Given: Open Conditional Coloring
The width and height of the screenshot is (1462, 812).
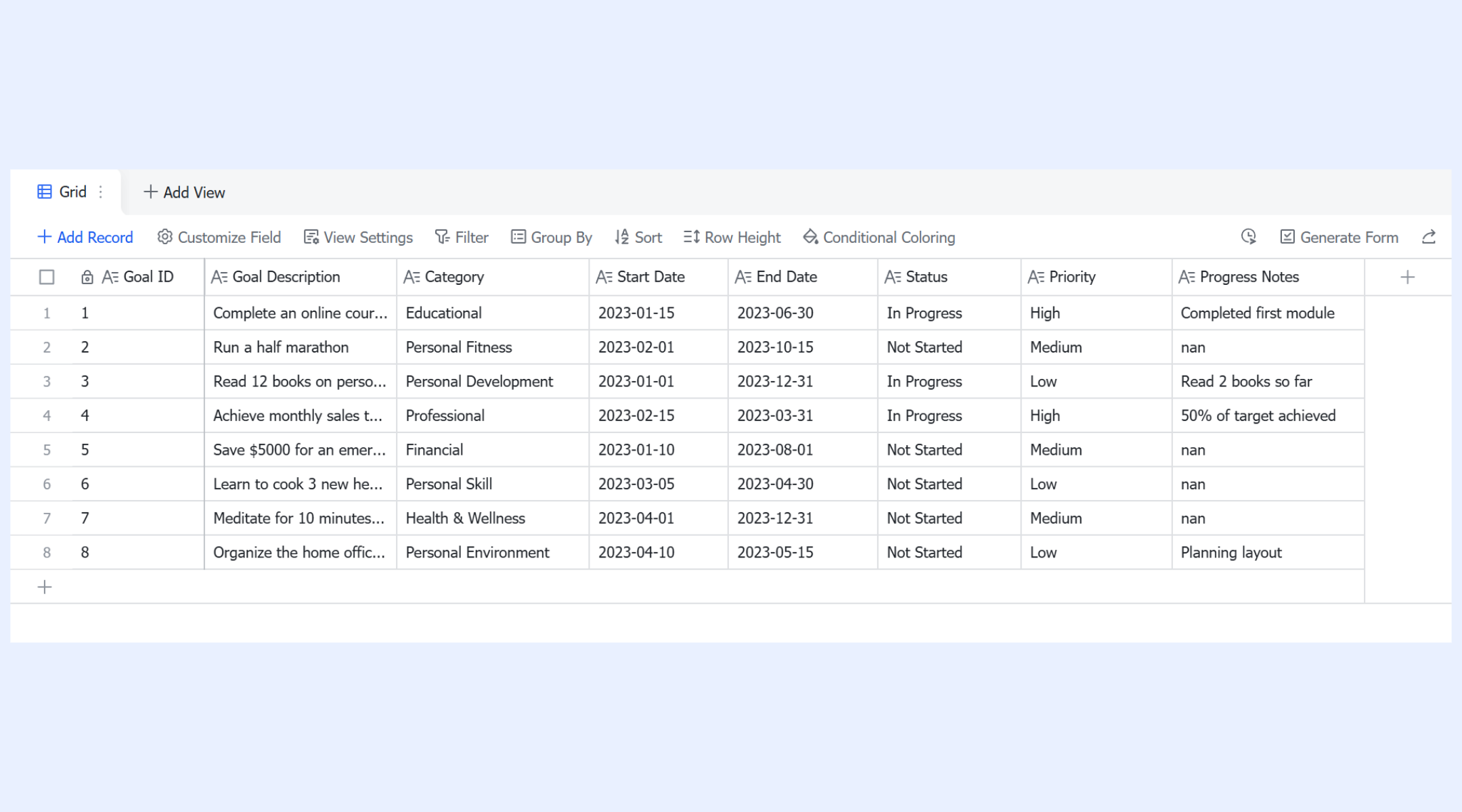Looking at the screenshot, I should pos(879,238).
